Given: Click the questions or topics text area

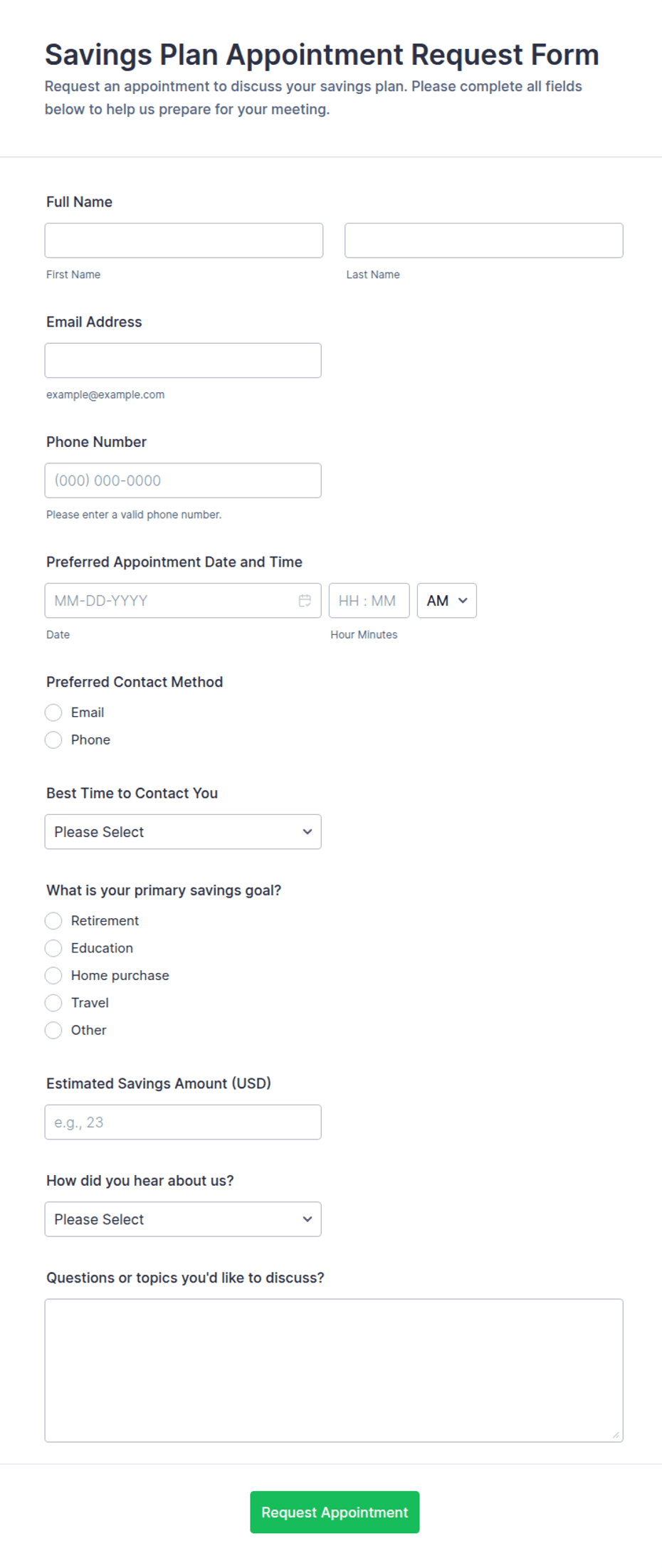Looking at the screenshot, I should point(334,1370).
